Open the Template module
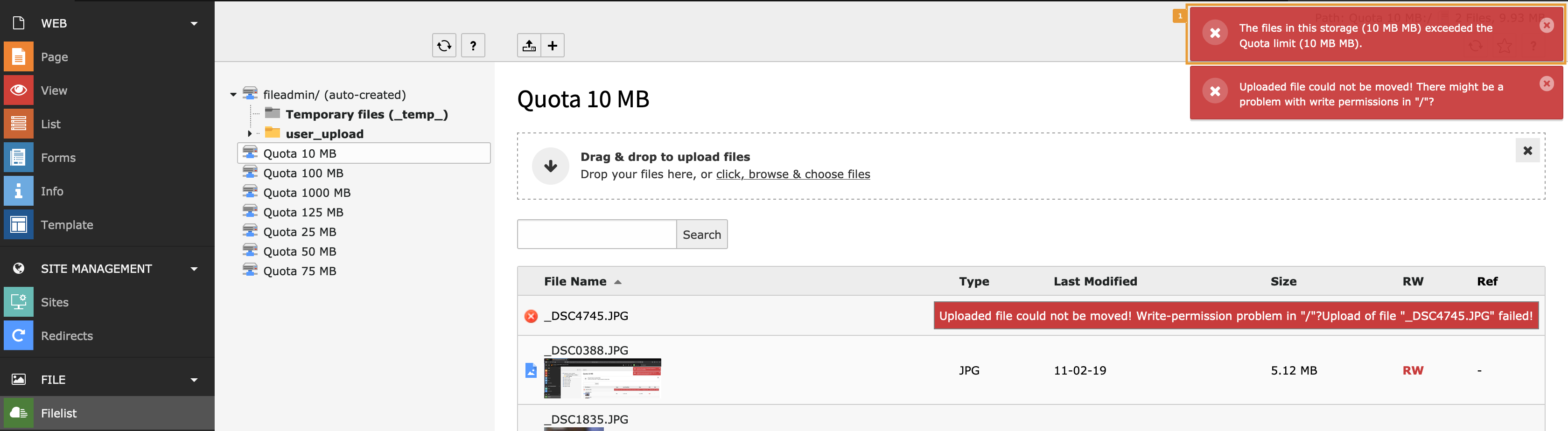This screenshot has width=1568, height=431. click(66, 224)
